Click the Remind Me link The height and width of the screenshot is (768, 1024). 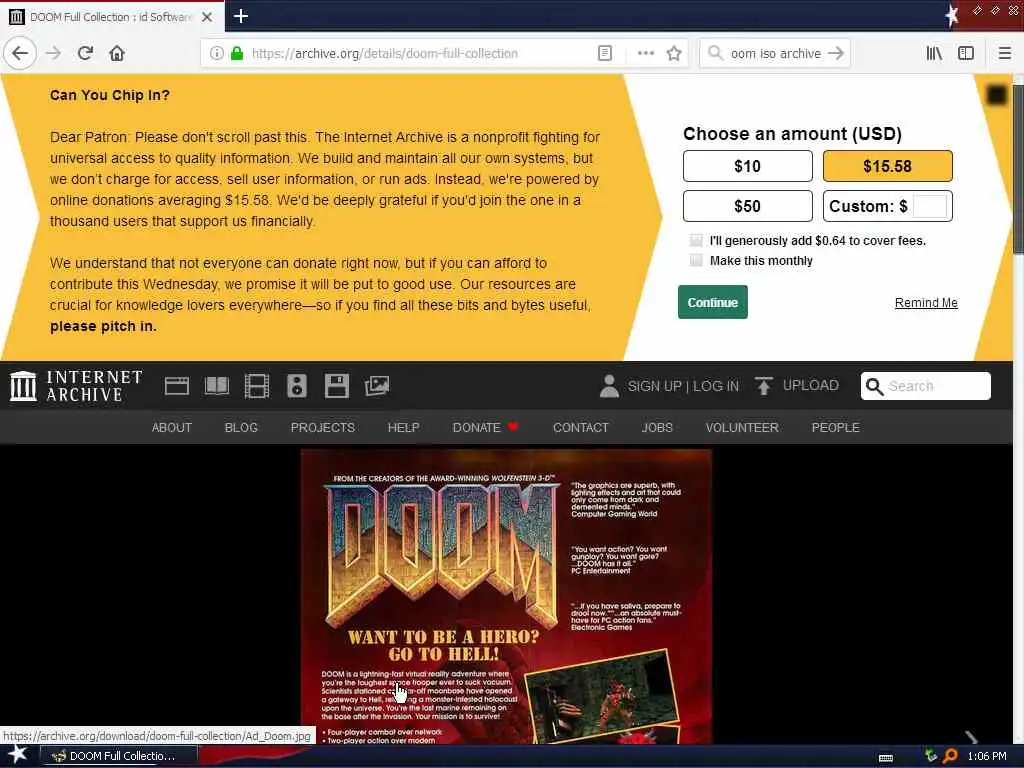[926, 302]
